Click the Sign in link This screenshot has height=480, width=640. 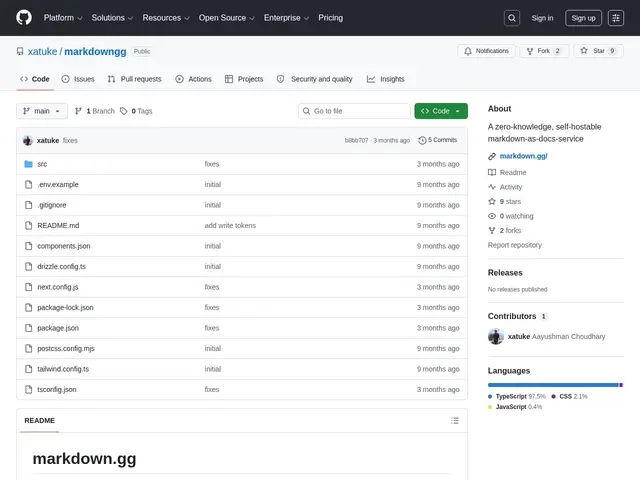tap(542, 18)
